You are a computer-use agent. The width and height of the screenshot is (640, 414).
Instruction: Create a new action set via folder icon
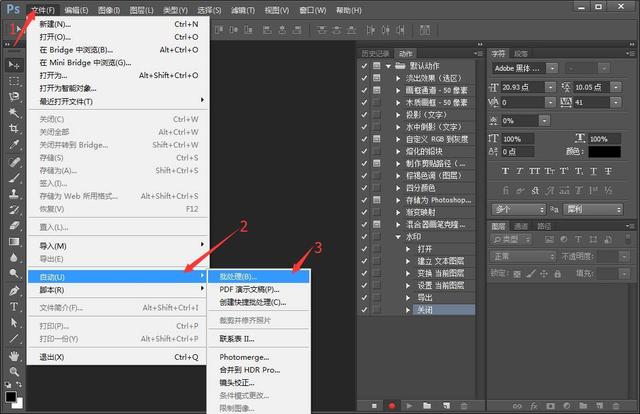click(427, 406)
